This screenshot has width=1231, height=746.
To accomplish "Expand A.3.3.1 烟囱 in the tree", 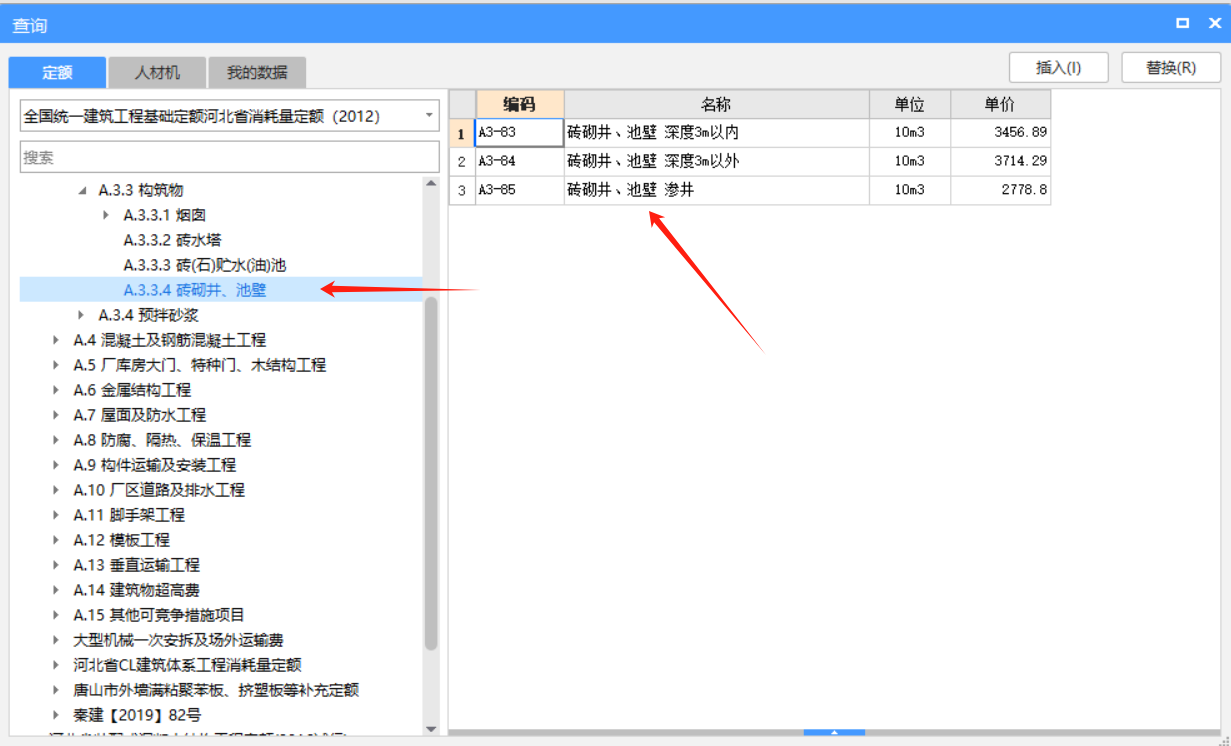I will 107,214.
